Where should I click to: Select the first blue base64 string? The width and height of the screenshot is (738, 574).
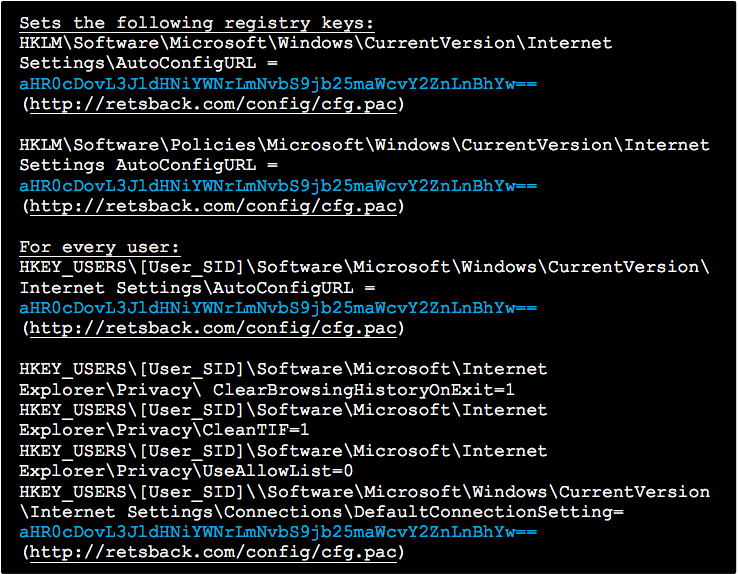coord(278,84)
